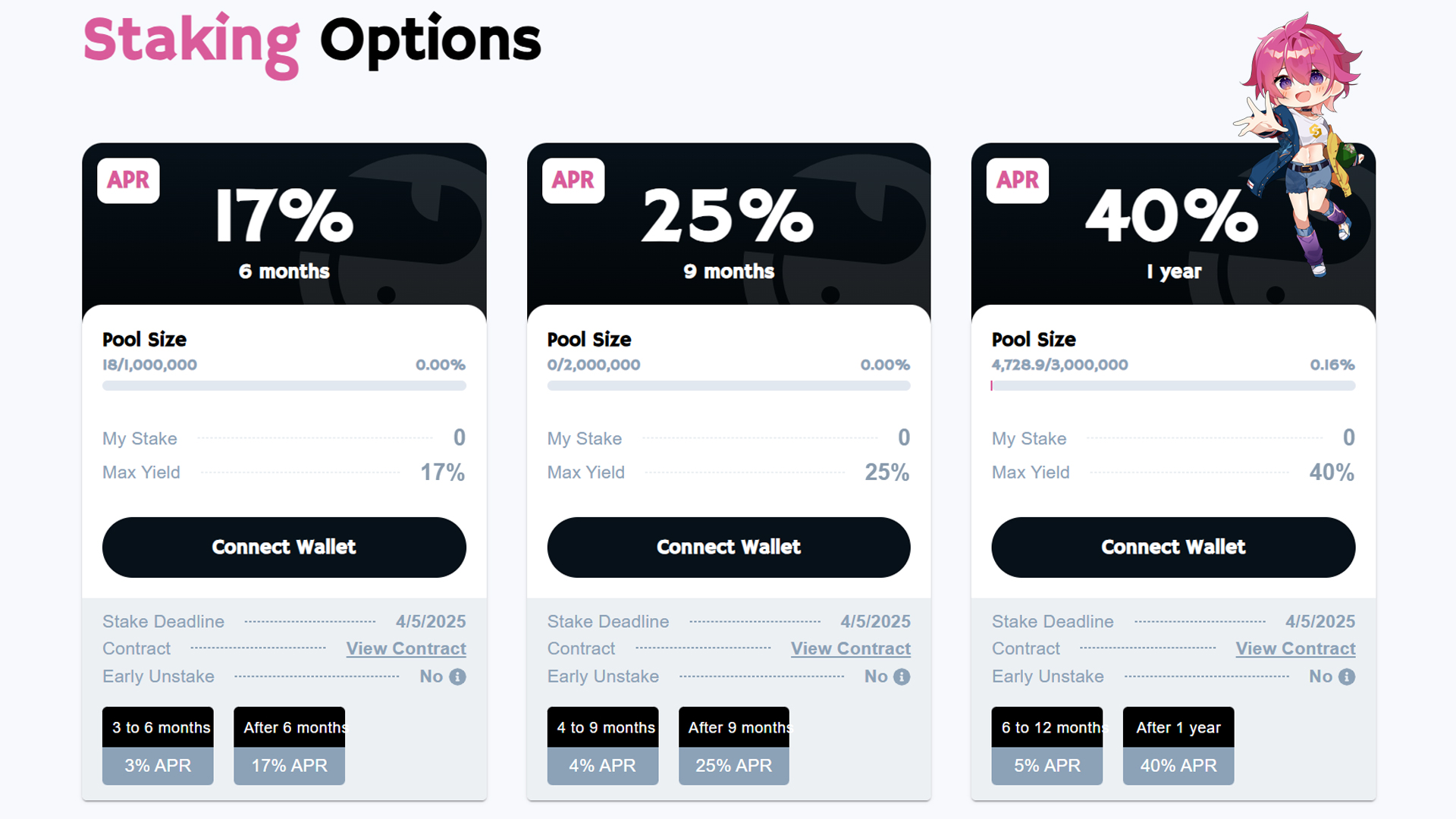1456x819 pixels.
Task: Click the 1 year pool size progress bar
Action: (1173, 386)
